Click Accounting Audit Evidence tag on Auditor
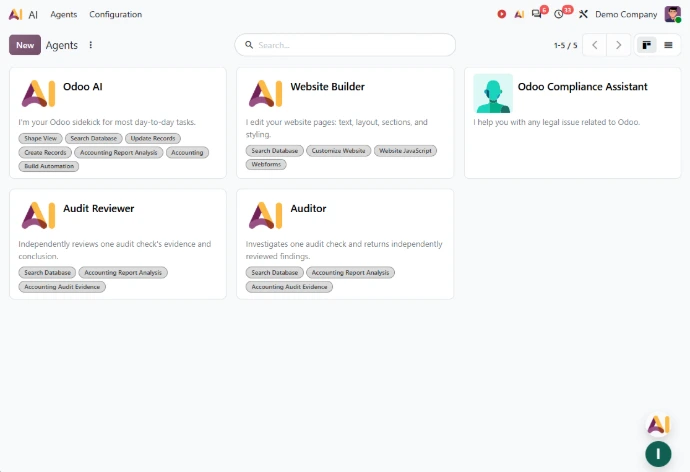Viewport: 690px width, 472px height. [x=289, y=286]
